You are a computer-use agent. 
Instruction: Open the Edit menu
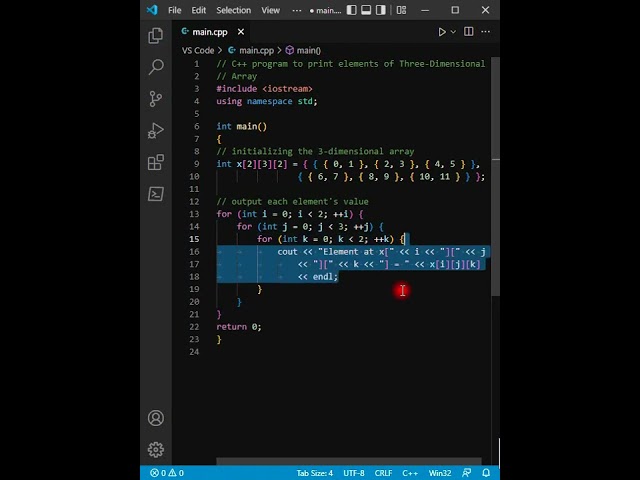[199, 10]
